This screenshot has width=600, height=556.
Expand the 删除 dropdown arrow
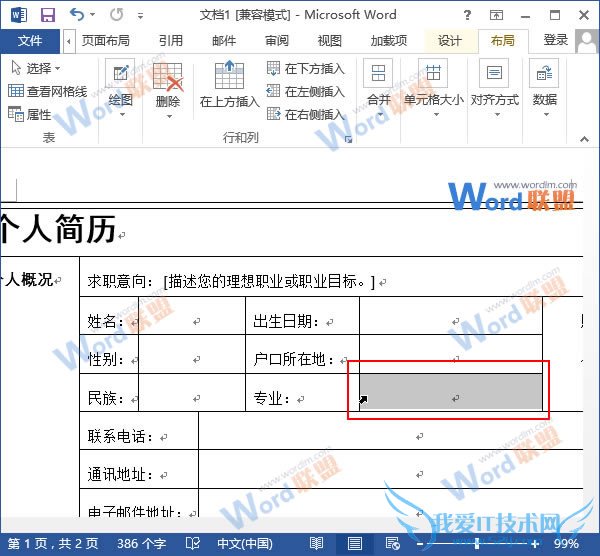[169, 116]
